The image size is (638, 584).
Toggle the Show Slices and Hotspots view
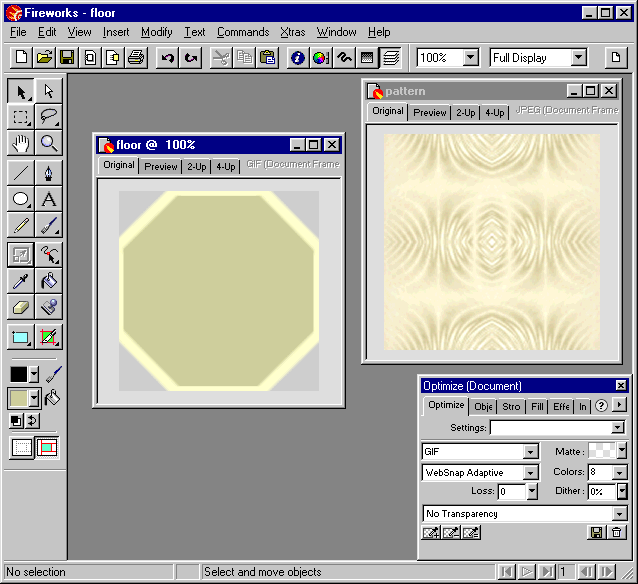(x=48, y=447)
